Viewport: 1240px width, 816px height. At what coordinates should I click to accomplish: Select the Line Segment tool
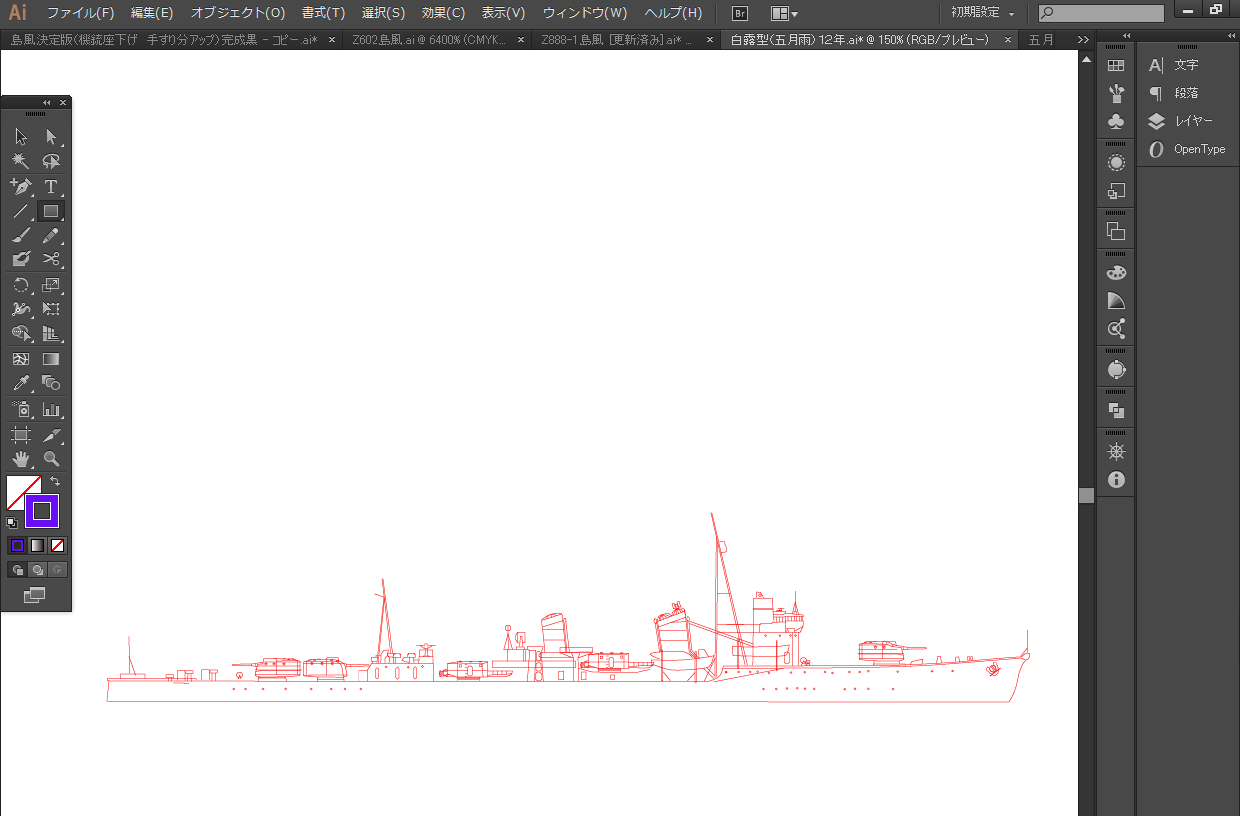pos(21,211)
